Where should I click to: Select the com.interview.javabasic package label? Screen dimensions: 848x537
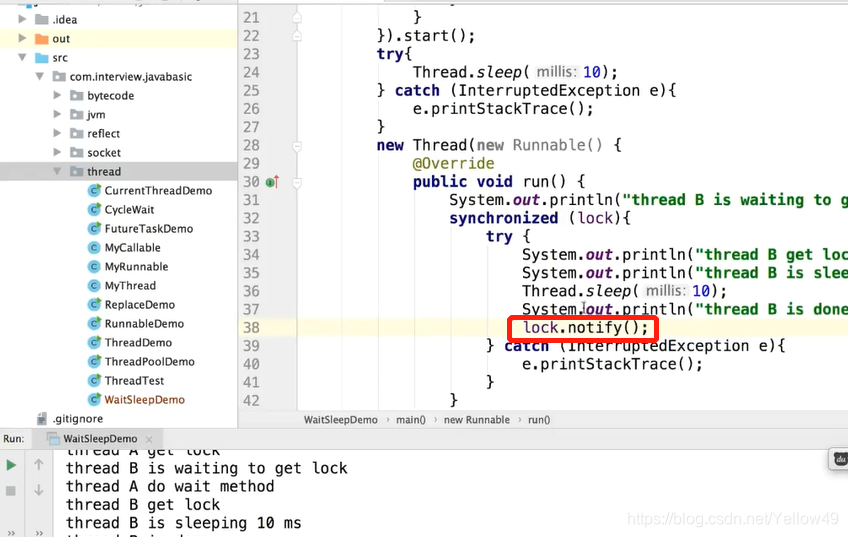[131, 76]
